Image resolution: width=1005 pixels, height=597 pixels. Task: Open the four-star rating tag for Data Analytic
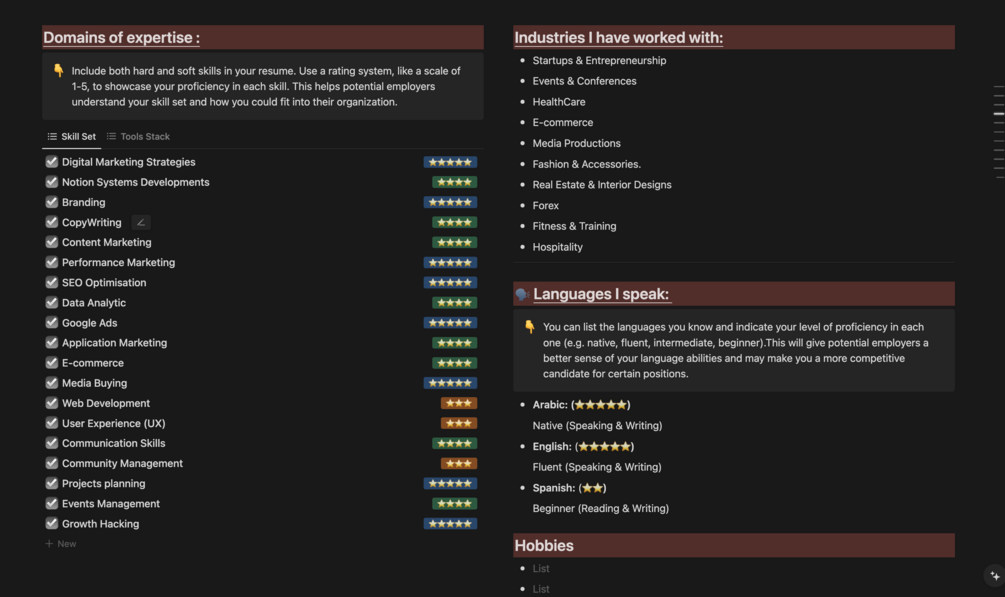454,302
